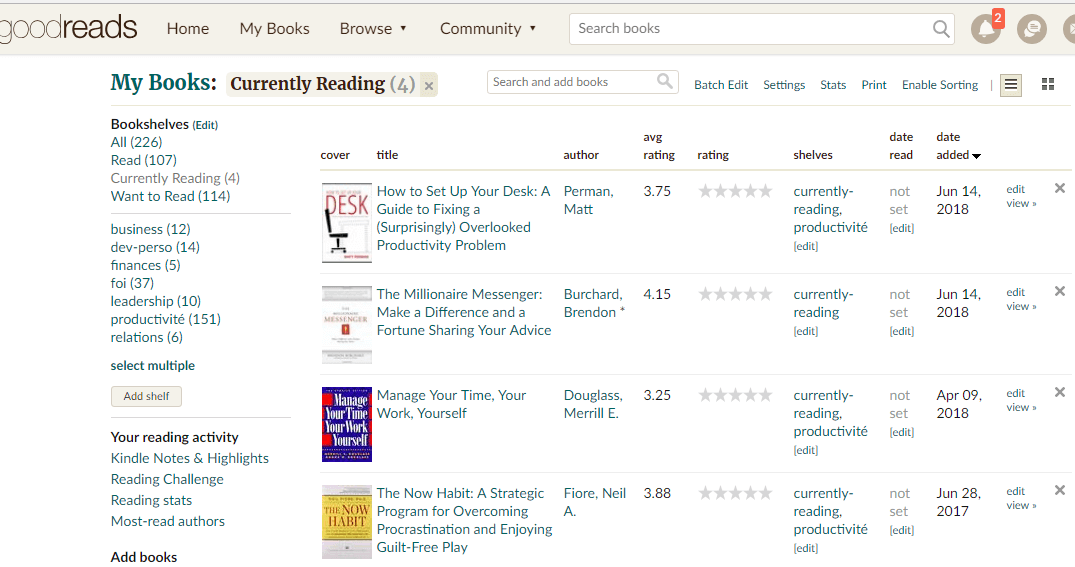Open the title Manage Your Time, Your Work, Yourself
The image size is (1075, 567).
pos(451,405)
